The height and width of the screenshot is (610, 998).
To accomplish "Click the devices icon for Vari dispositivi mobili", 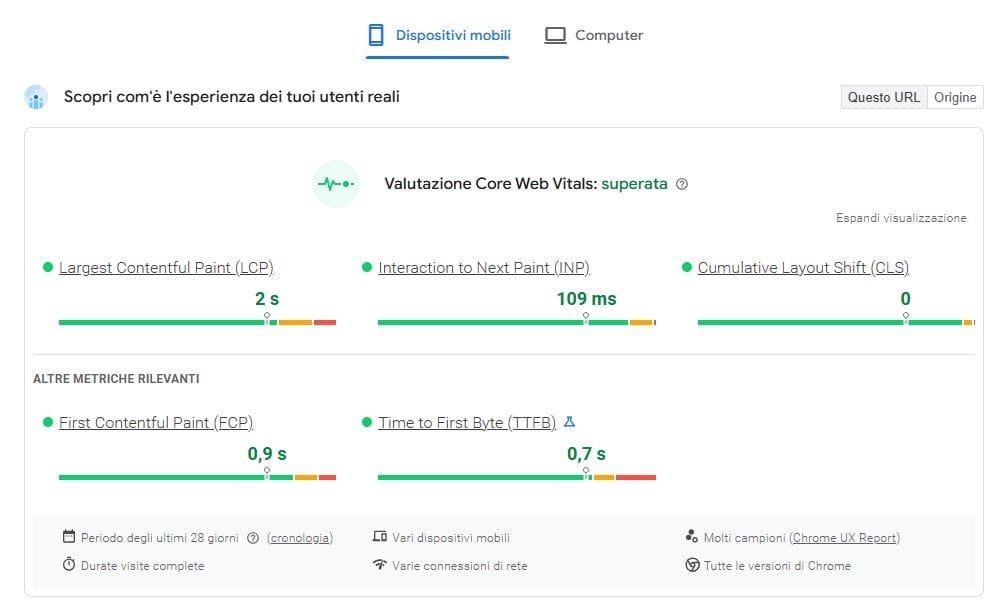I will 380,537.
